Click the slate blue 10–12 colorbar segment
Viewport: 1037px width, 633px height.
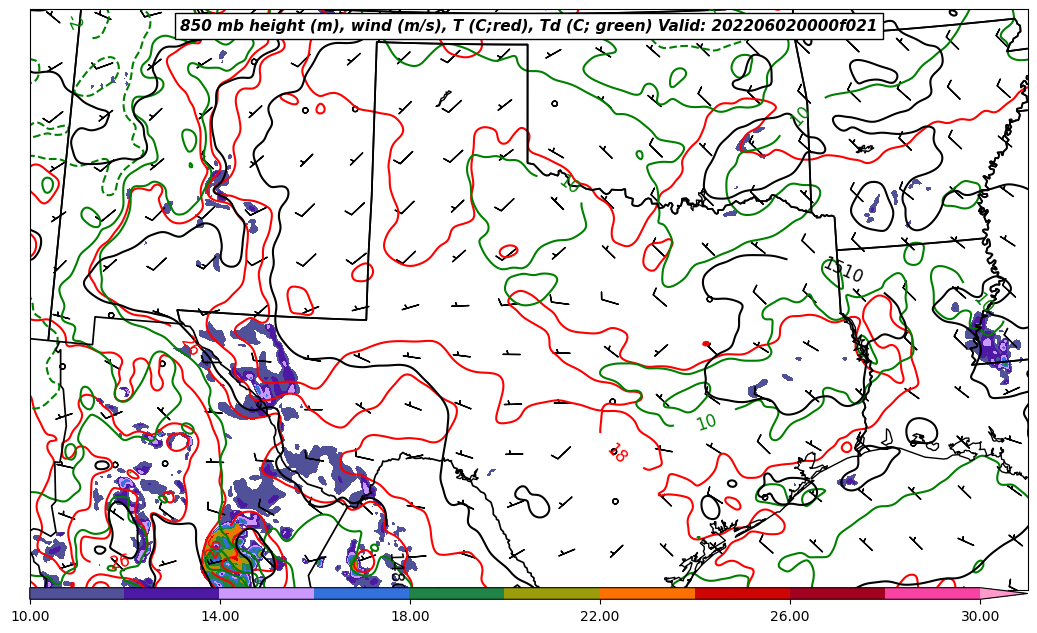click(77, 594)
